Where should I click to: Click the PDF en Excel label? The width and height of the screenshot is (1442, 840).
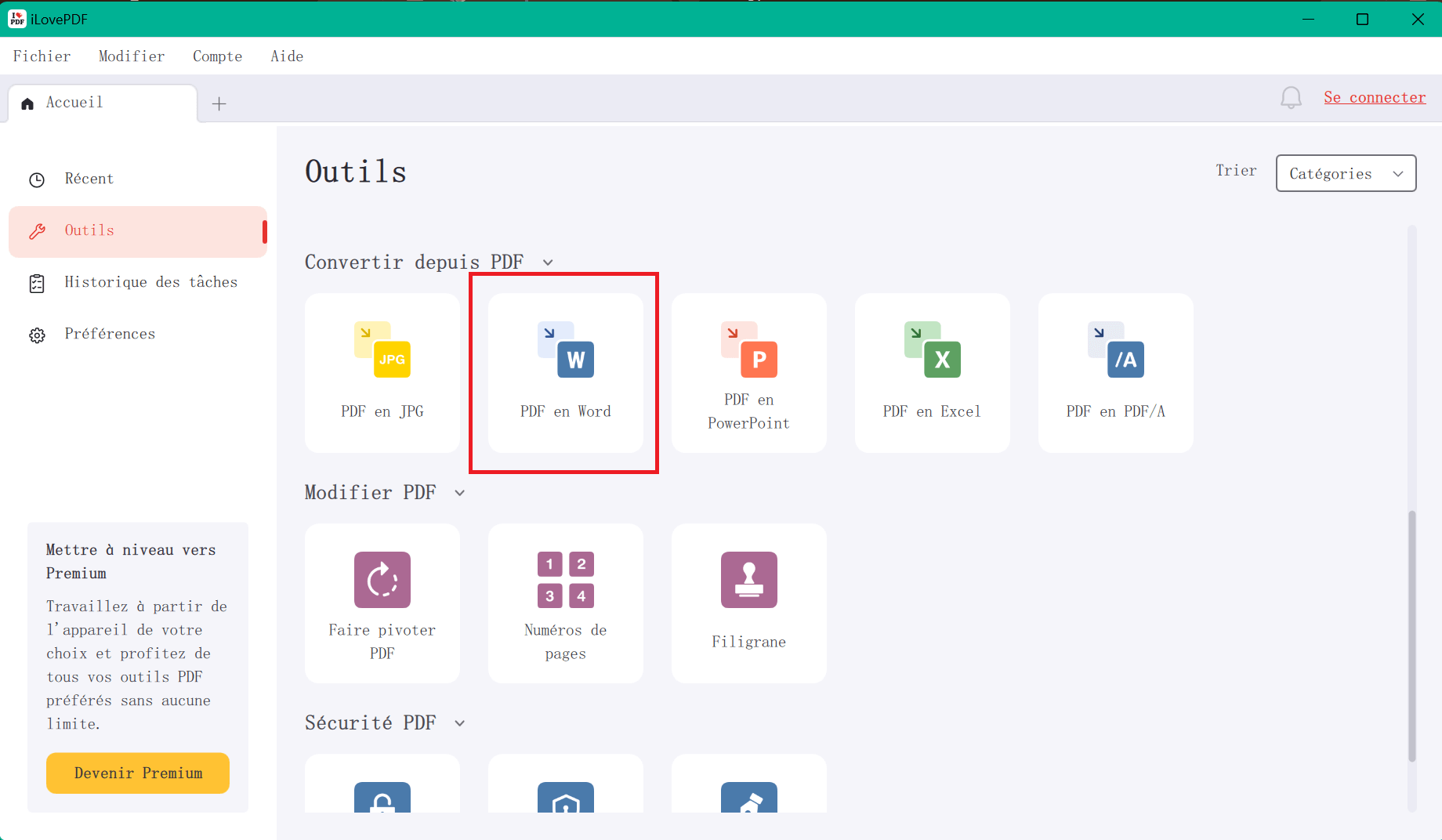pyautogui.click(x=933, y=411)
